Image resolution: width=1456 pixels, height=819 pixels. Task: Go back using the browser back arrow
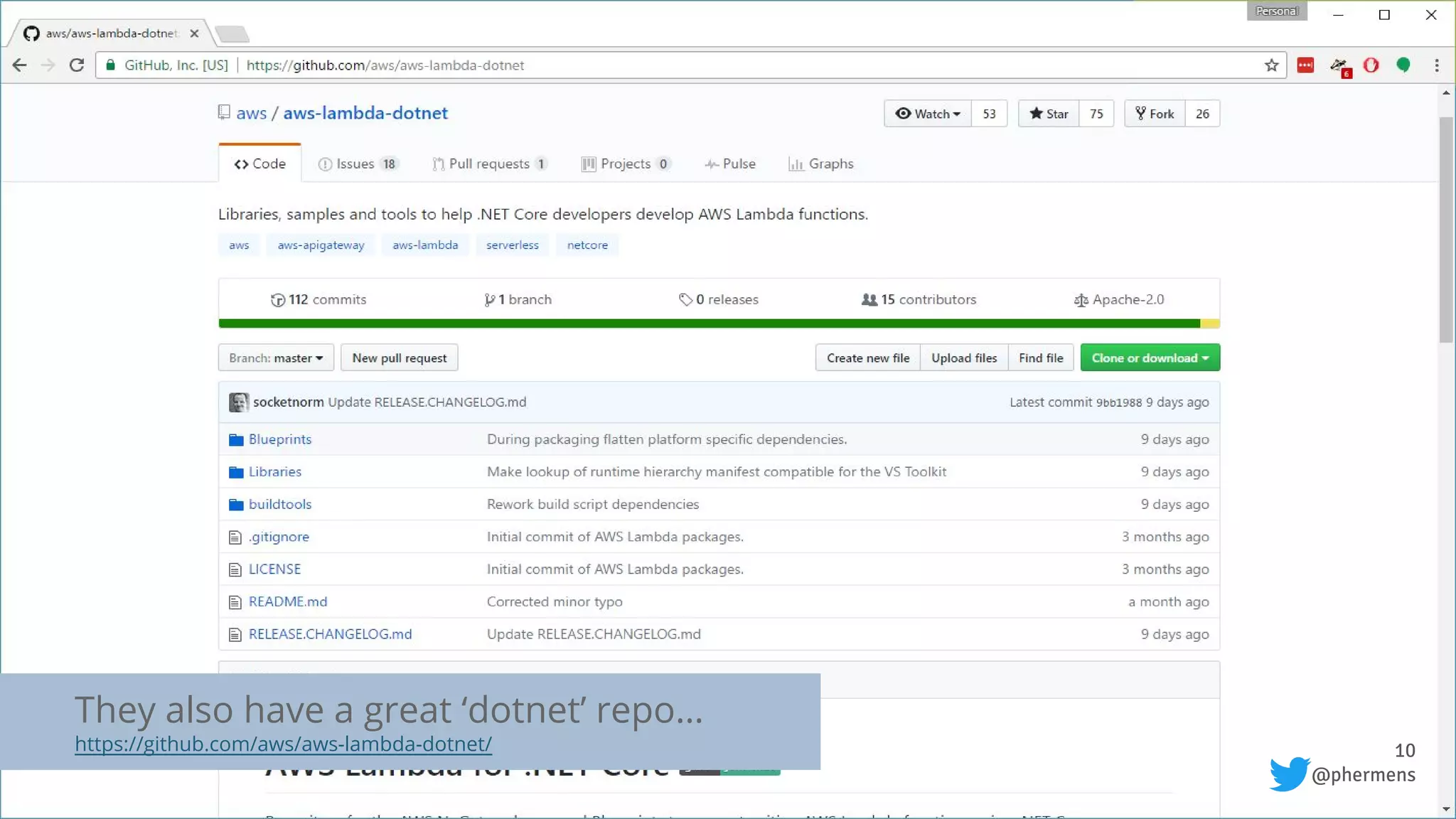coord(19,65)
